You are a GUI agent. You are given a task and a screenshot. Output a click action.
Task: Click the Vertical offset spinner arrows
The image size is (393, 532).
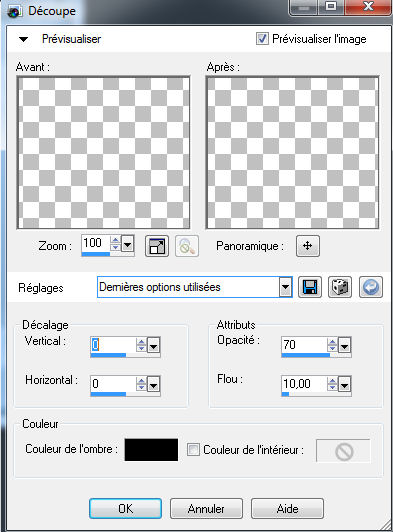[142, 345]
